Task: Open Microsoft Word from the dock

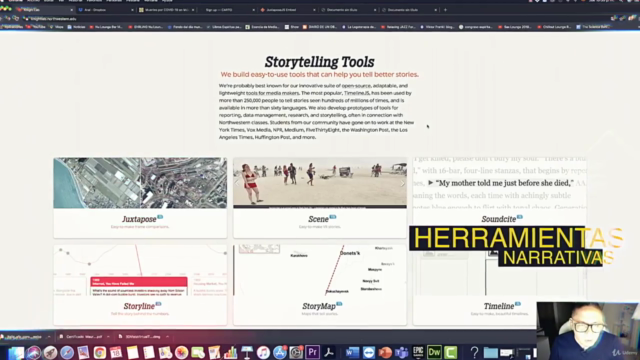Action: pos(352,353)
